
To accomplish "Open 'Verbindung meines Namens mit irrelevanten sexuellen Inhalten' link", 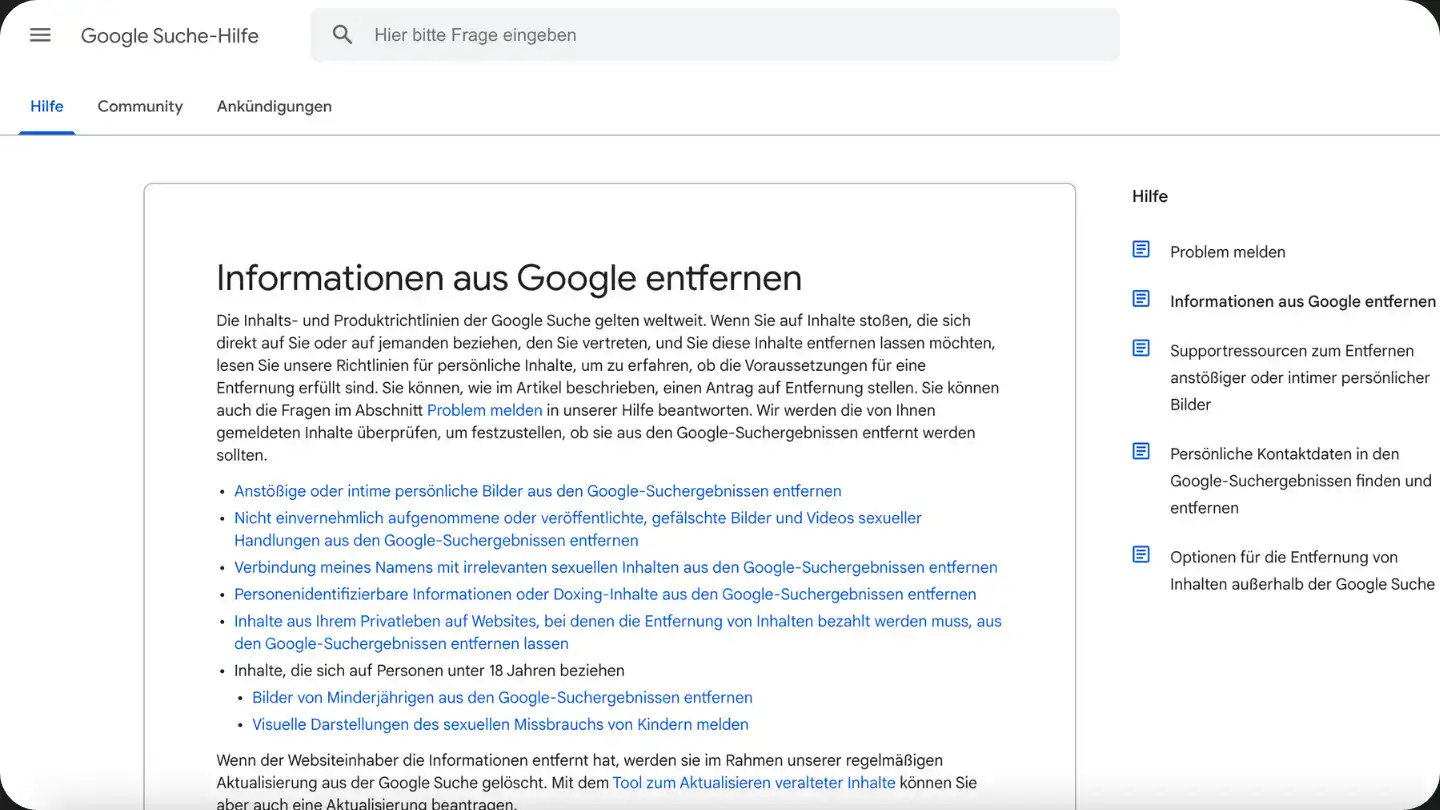I will [x=616, y=567].
